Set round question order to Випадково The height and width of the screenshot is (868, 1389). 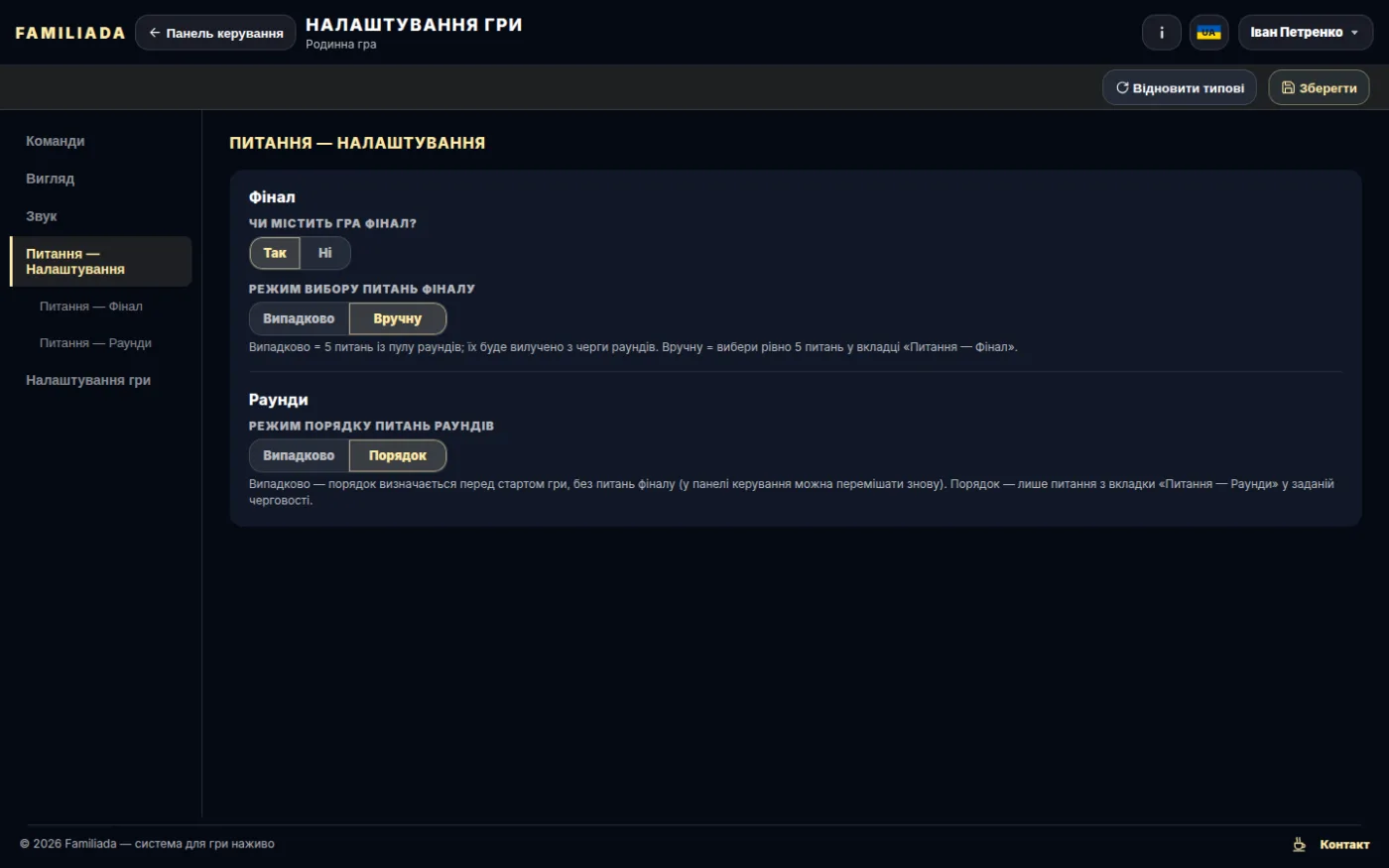point(299,455)
